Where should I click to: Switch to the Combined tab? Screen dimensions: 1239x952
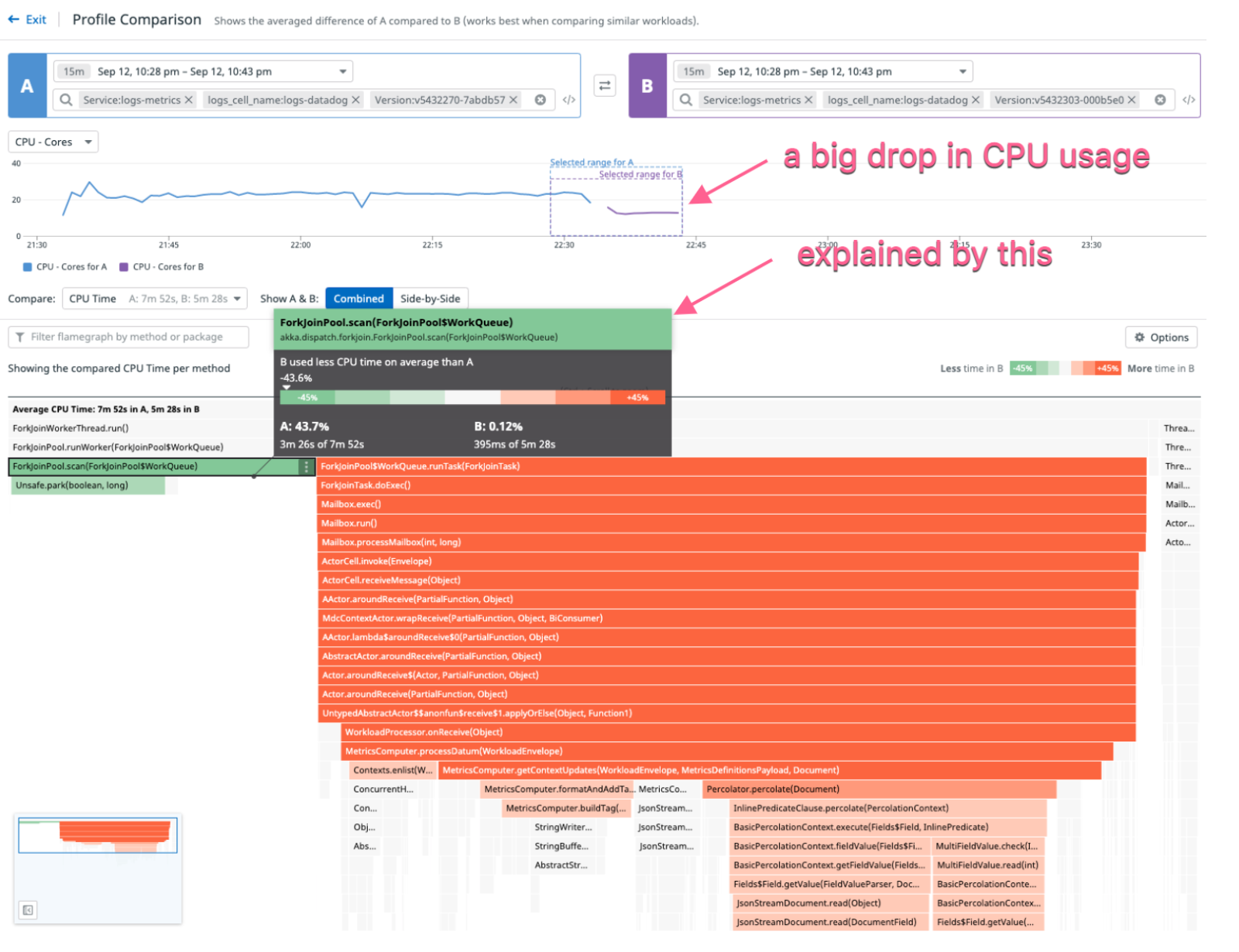click(359, 298)
